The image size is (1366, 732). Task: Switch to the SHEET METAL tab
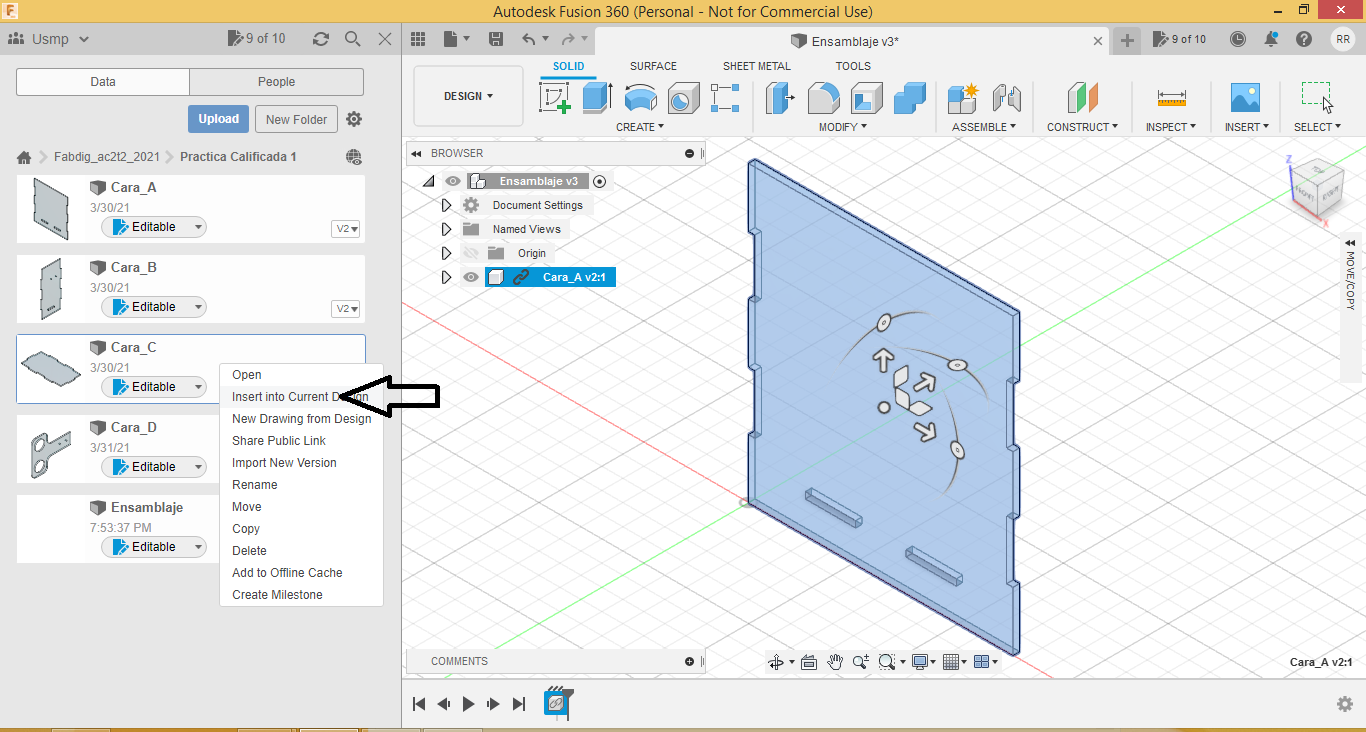tap(756, 66)
